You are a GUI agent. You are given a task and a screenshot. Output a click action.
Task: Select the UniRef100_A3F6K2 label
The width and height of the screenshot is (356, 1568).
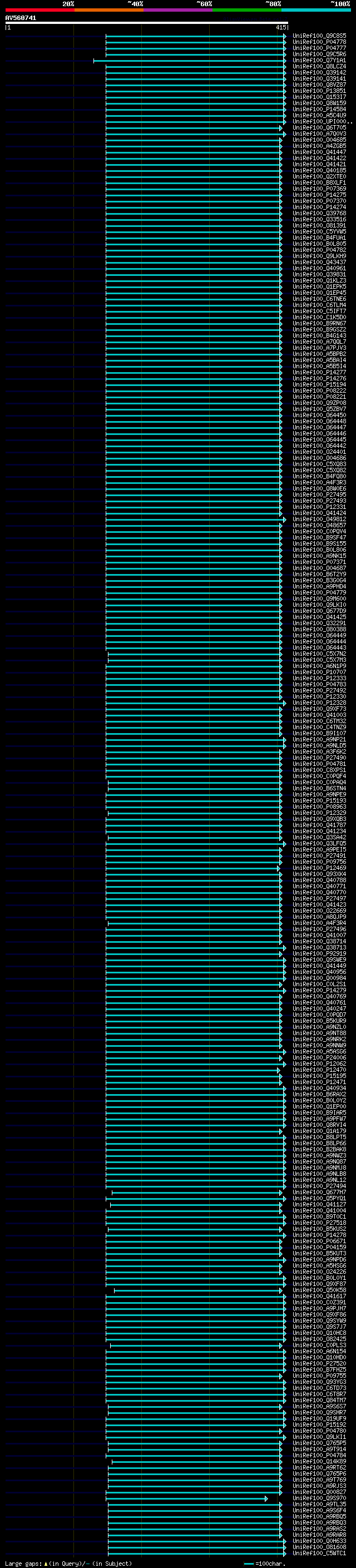tap(319, 752)
